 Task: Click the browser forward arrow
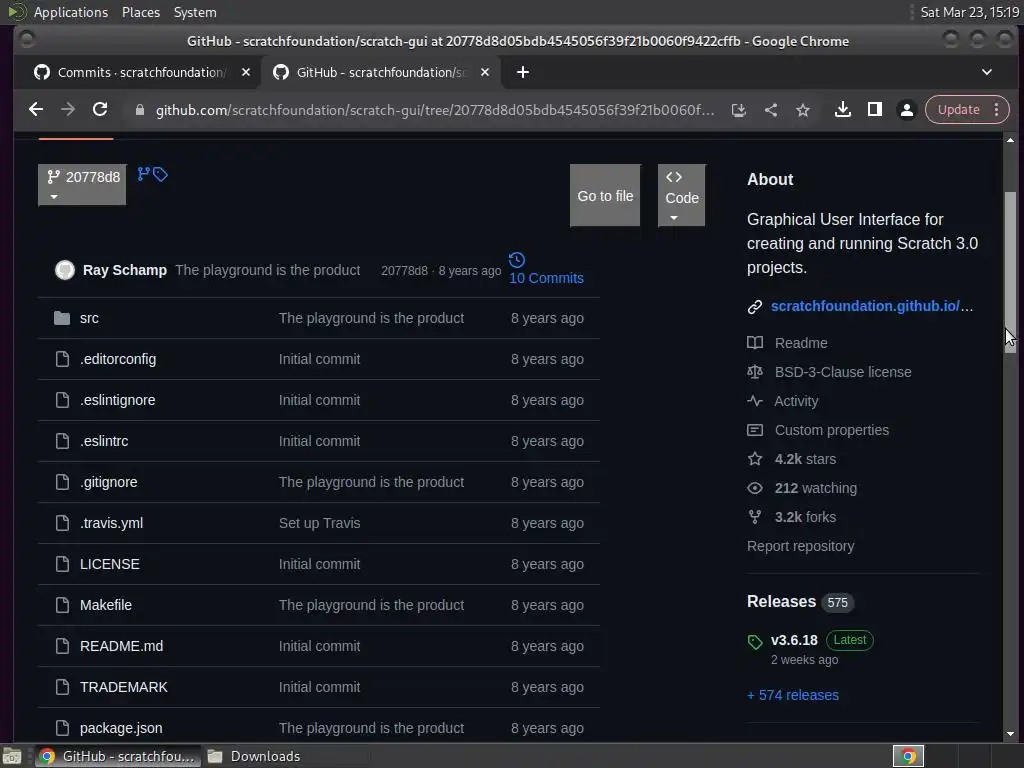pyautogui.click(x=68, y=110)
